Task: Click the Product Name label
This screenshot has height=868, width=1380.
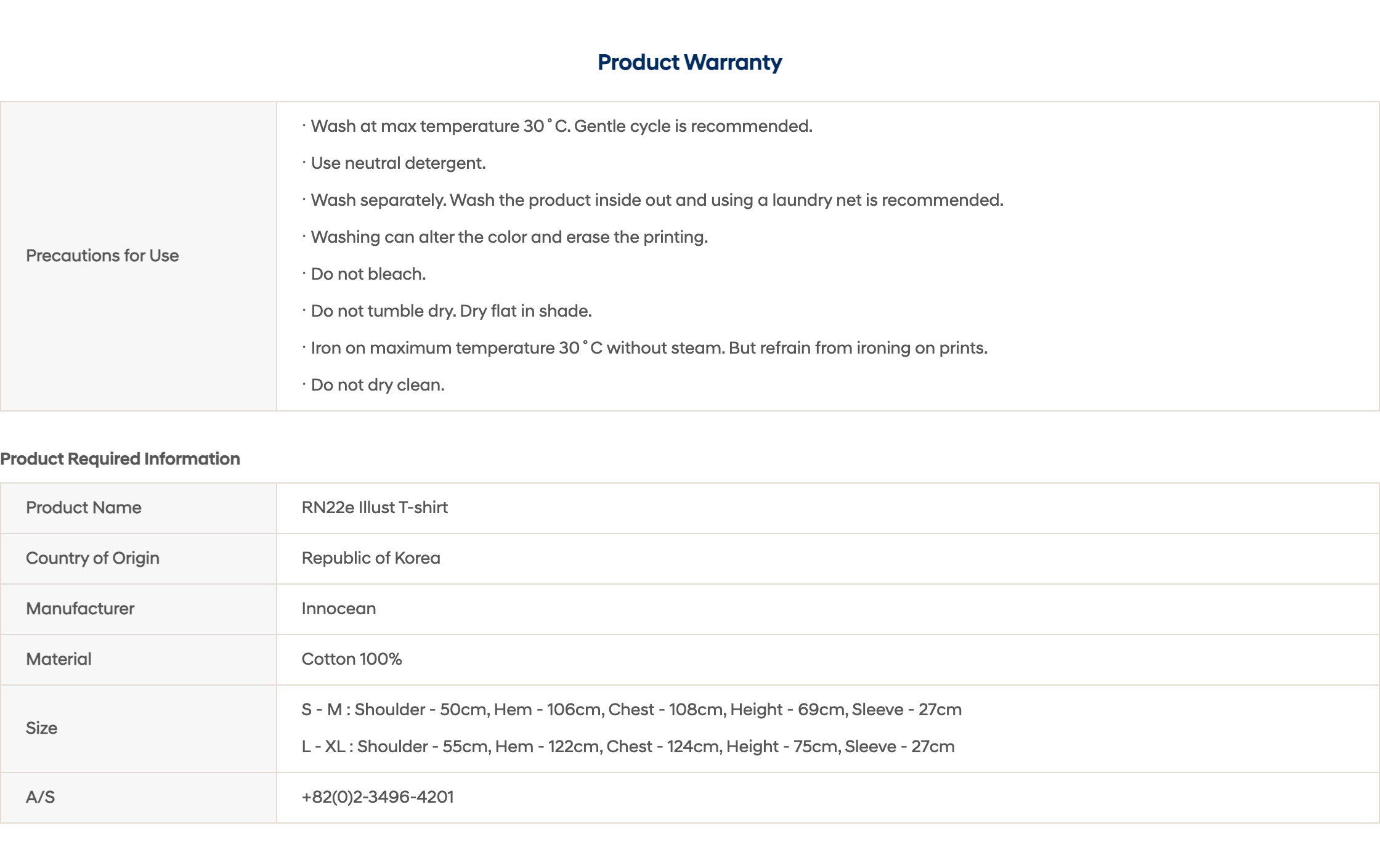Action: click(x=84, y=508)
